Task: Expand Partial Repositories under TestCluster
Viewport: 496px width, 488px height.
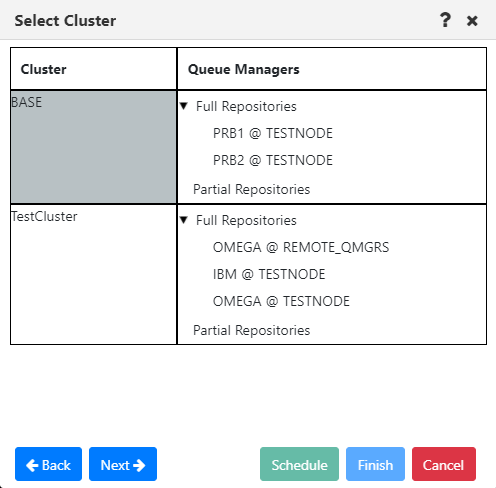Action: point(251,330)
